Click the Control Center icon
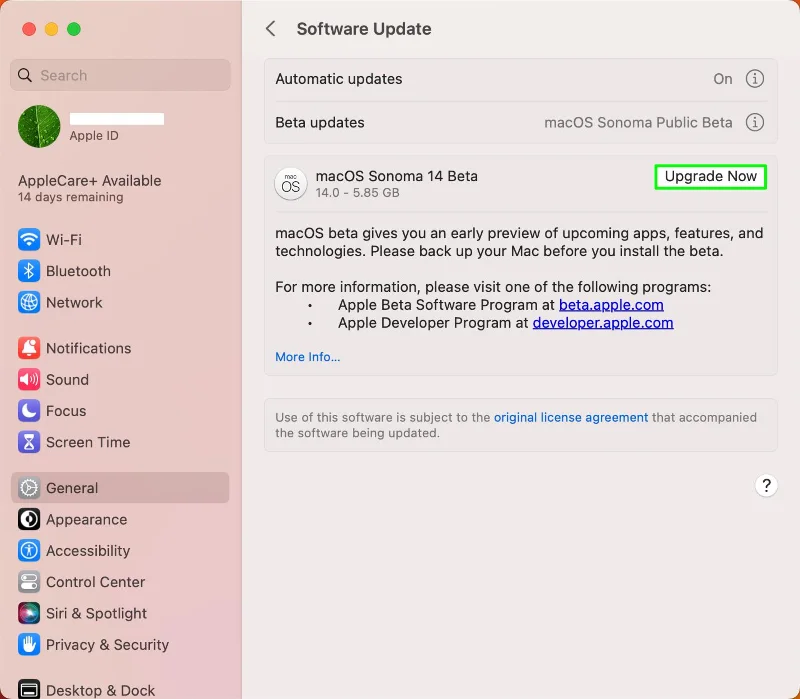This screenshot has width=800, height=699. tap(29, 582)
